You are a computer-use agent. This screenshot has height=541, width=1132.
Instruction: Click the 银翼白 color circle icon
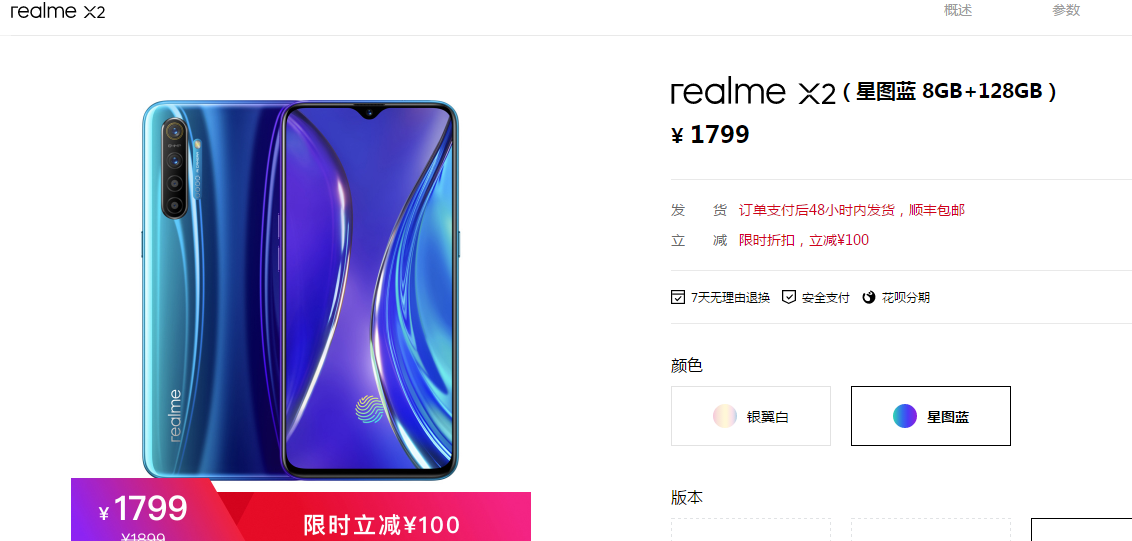coord(725,416)
